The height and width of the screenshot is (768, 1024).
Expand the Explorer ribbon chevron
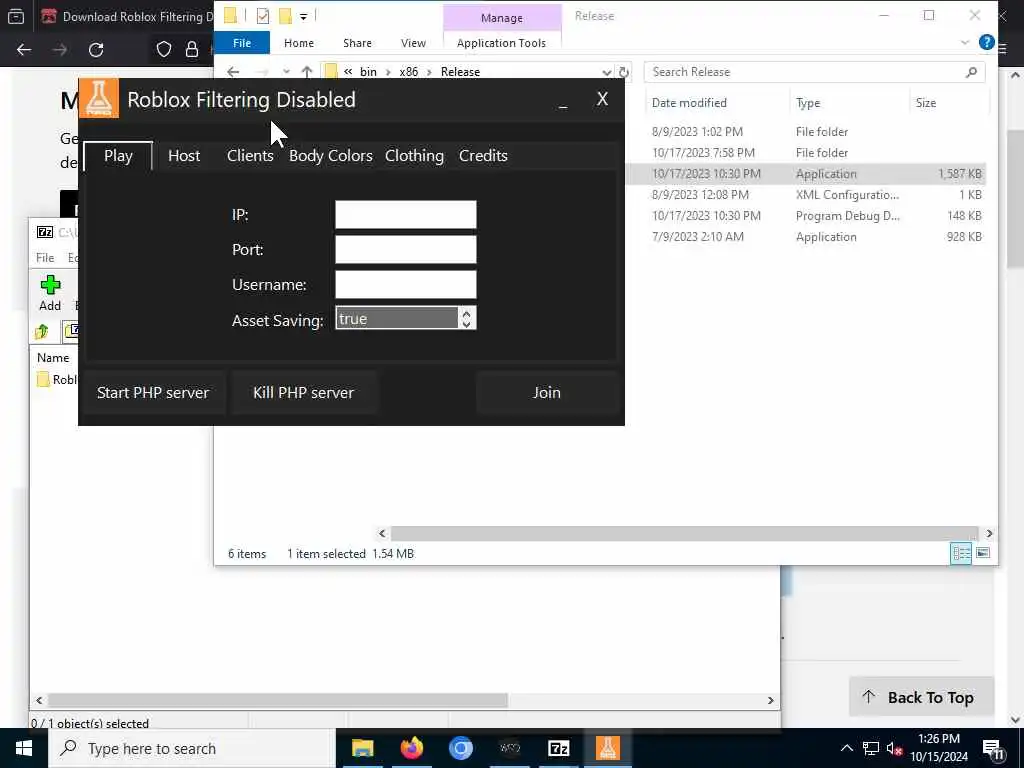(965, 42)
